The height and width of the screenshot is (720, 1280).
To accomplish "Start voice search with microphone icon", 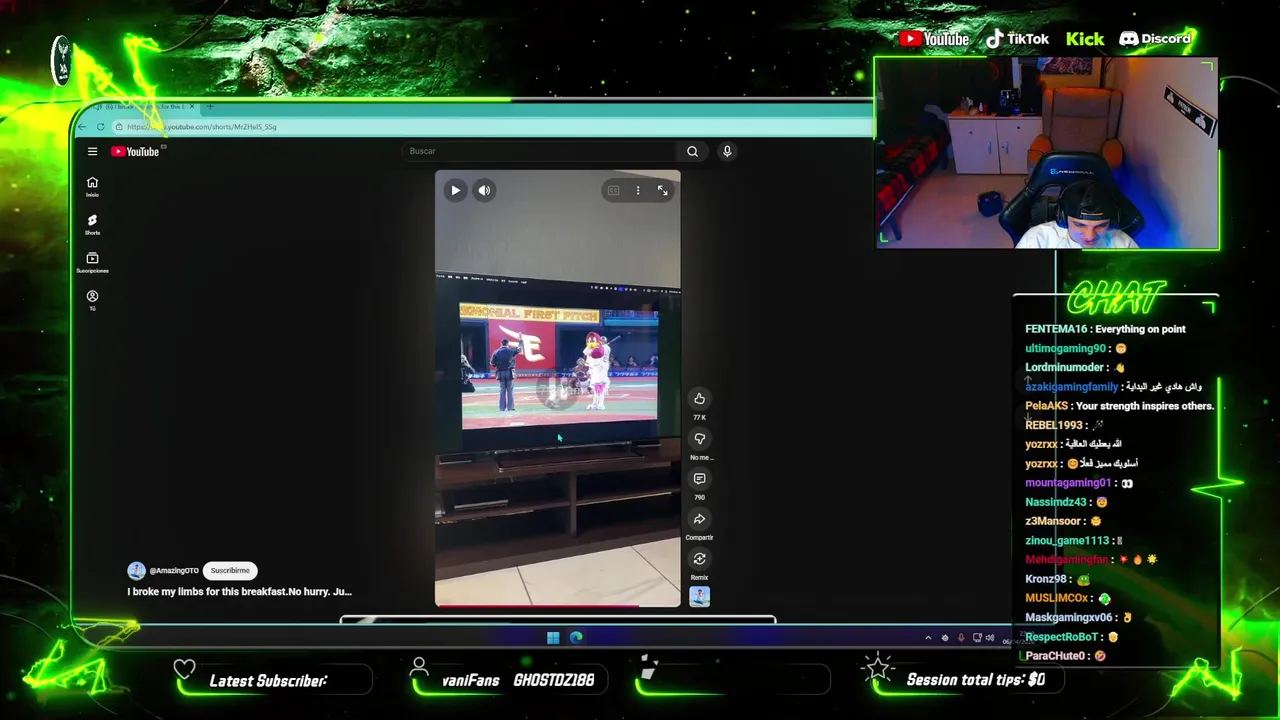I will tap(727, 151).
